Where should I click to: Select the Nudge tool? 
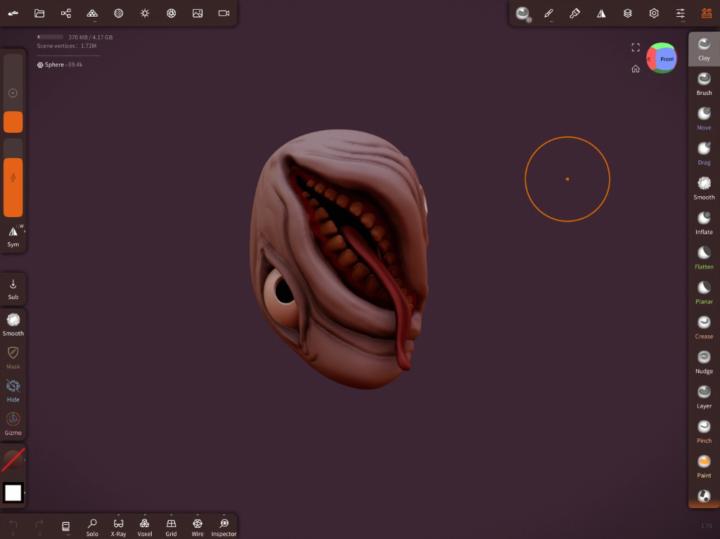704,360
